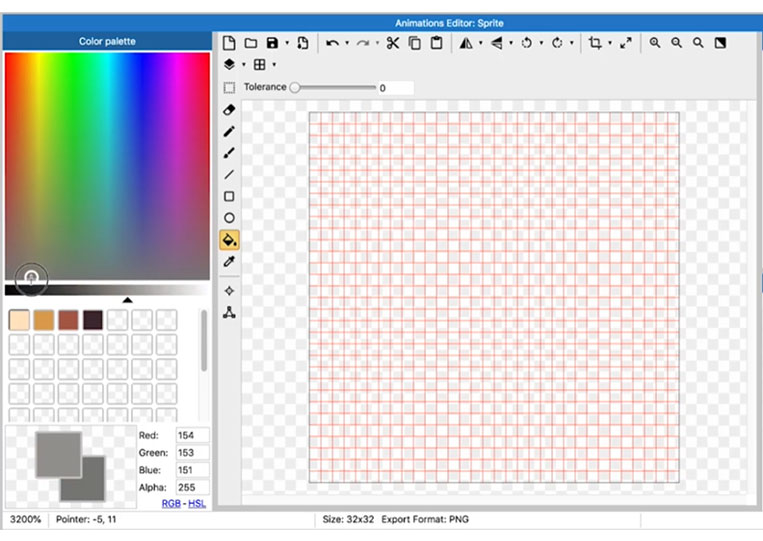Select the Rectangle shape tool
This screenshot has width=763, height=541.
(x=229, y=196)
